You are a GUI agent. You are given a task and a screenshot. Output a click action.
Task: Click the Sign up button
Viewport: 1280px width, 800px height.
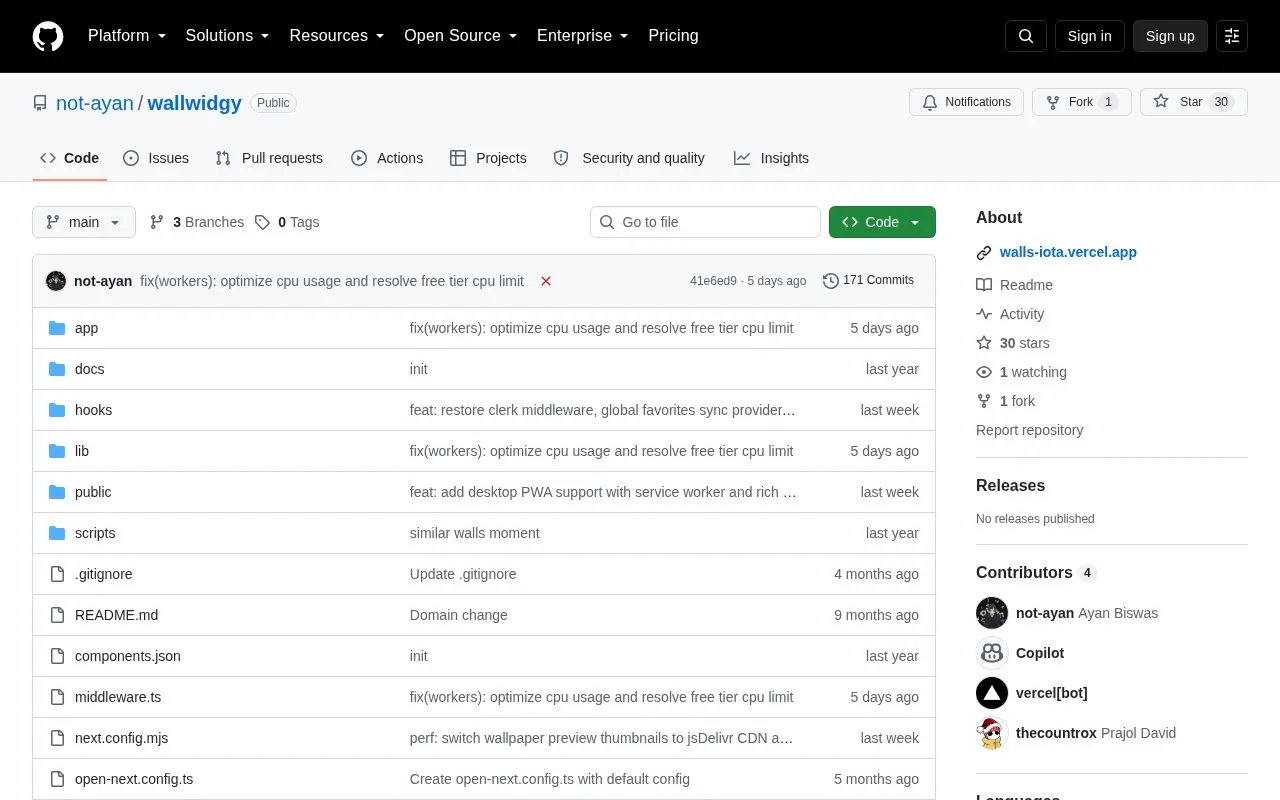[x=1170, y=36]
